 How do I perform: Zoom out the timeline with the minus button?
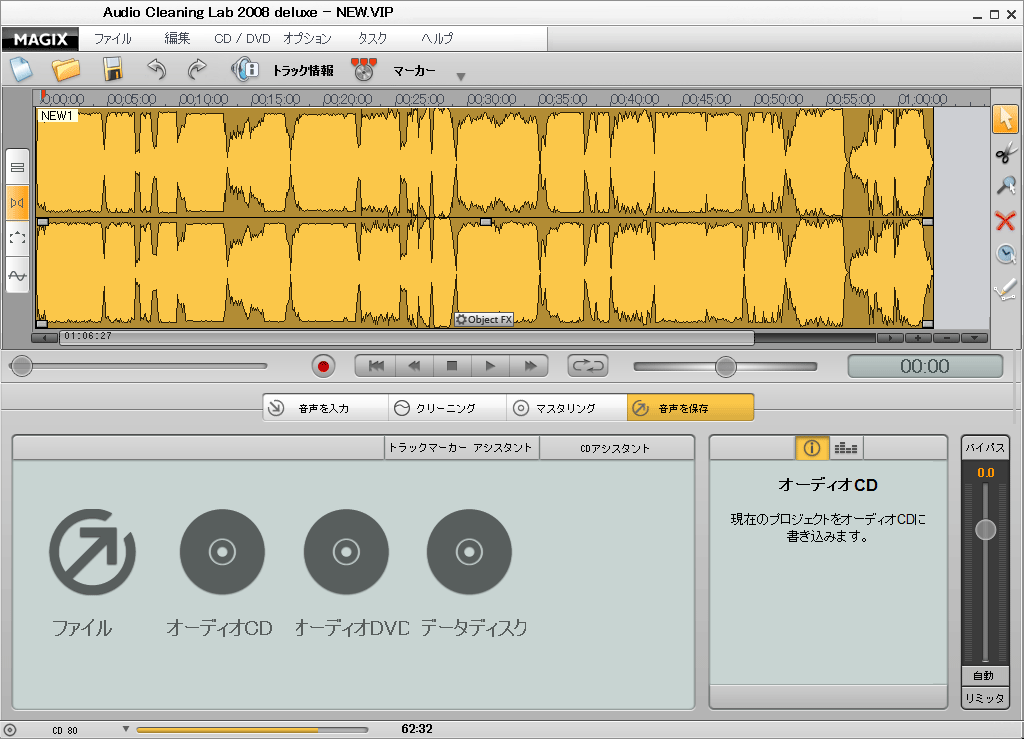[x=946, y=338]
